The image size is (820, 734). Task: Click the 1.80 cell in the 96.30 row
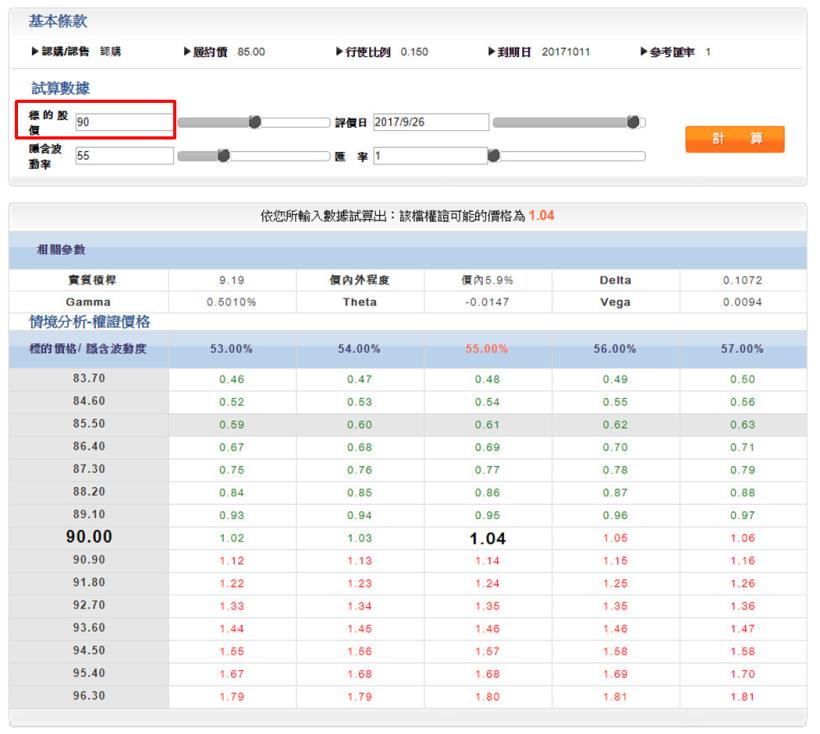487,697
